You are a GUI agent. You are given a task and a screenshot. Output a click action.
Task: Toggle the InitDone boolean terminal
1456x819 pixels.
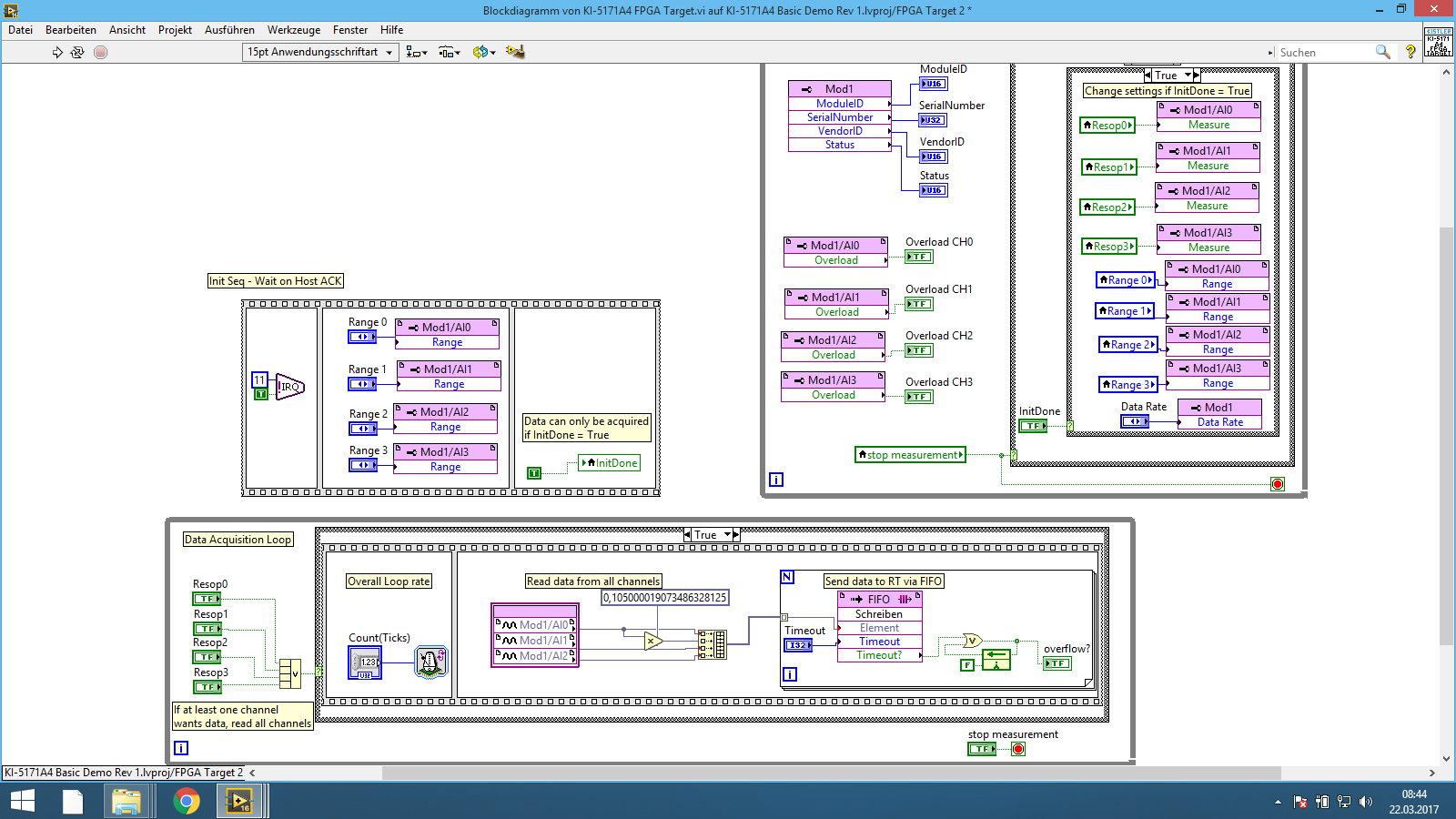tap(1033, 426)
